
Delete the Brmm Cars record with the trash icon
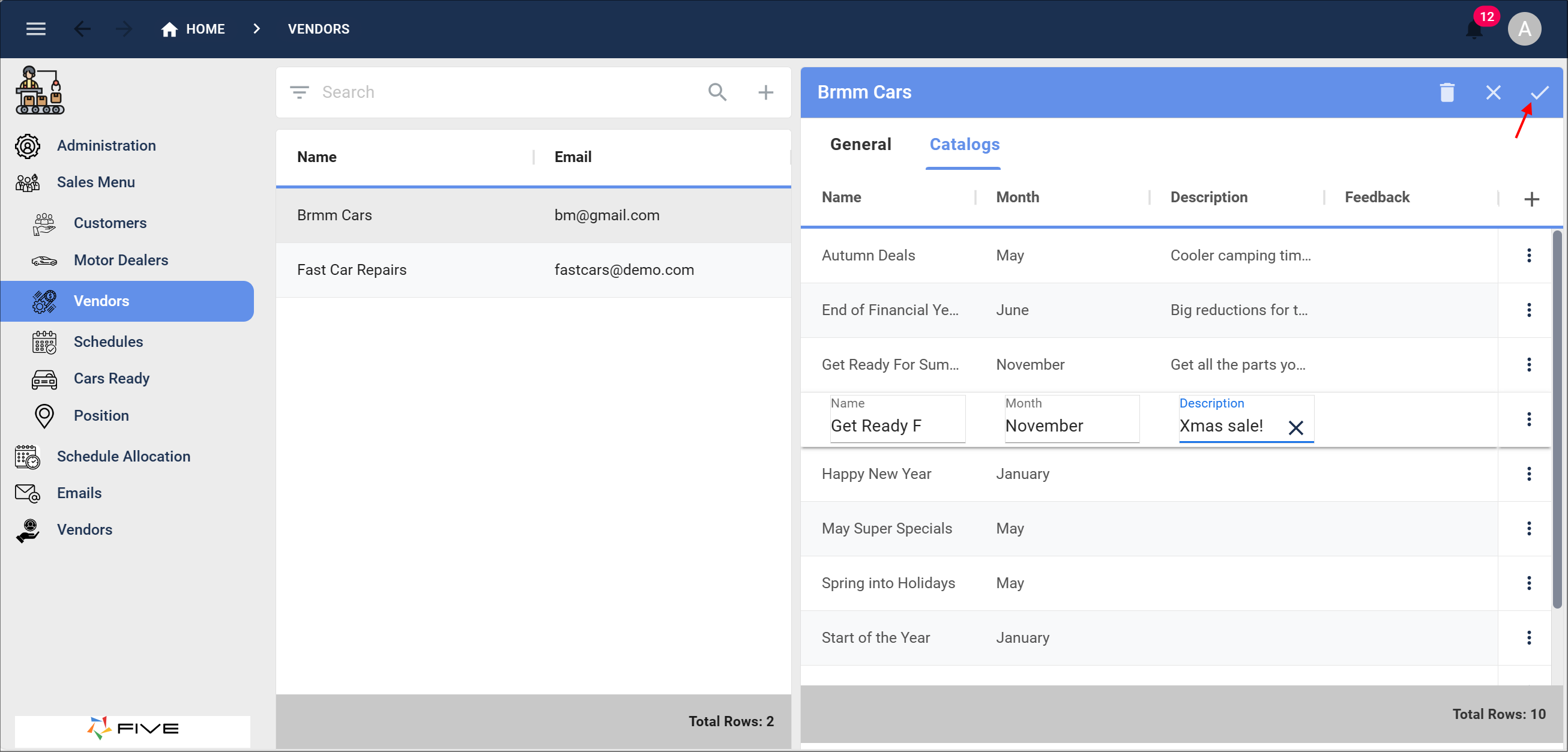point(1447,92)
